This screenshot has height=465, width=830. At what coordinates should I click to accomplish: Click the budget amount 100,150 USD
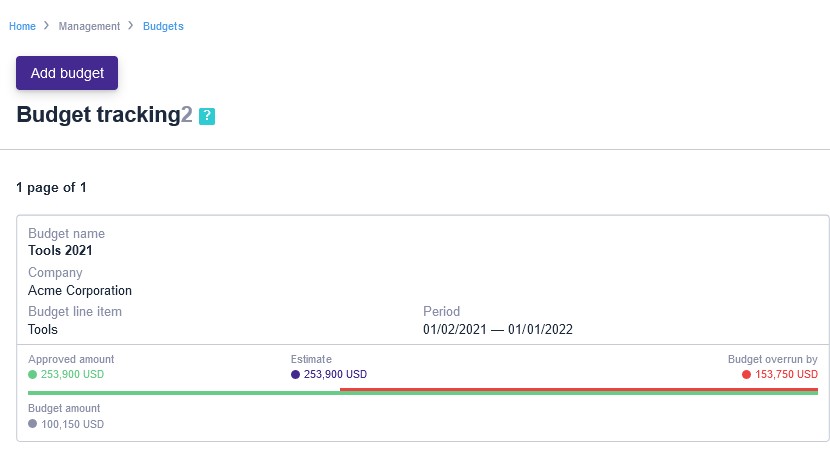click(x=73, y=424)
